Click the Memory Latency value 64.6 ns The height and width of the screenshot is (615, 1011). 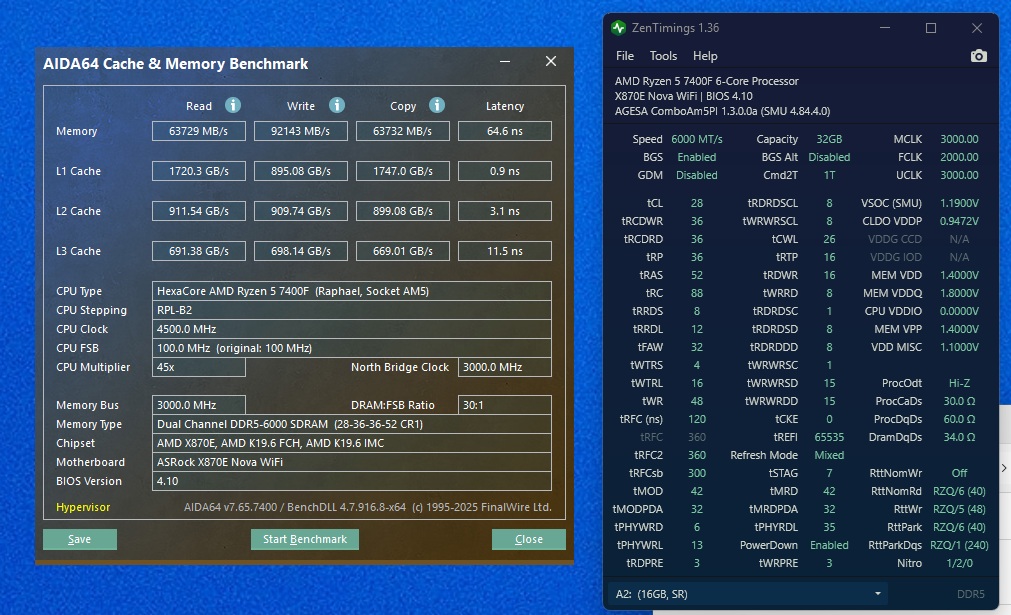pos(505,131)
